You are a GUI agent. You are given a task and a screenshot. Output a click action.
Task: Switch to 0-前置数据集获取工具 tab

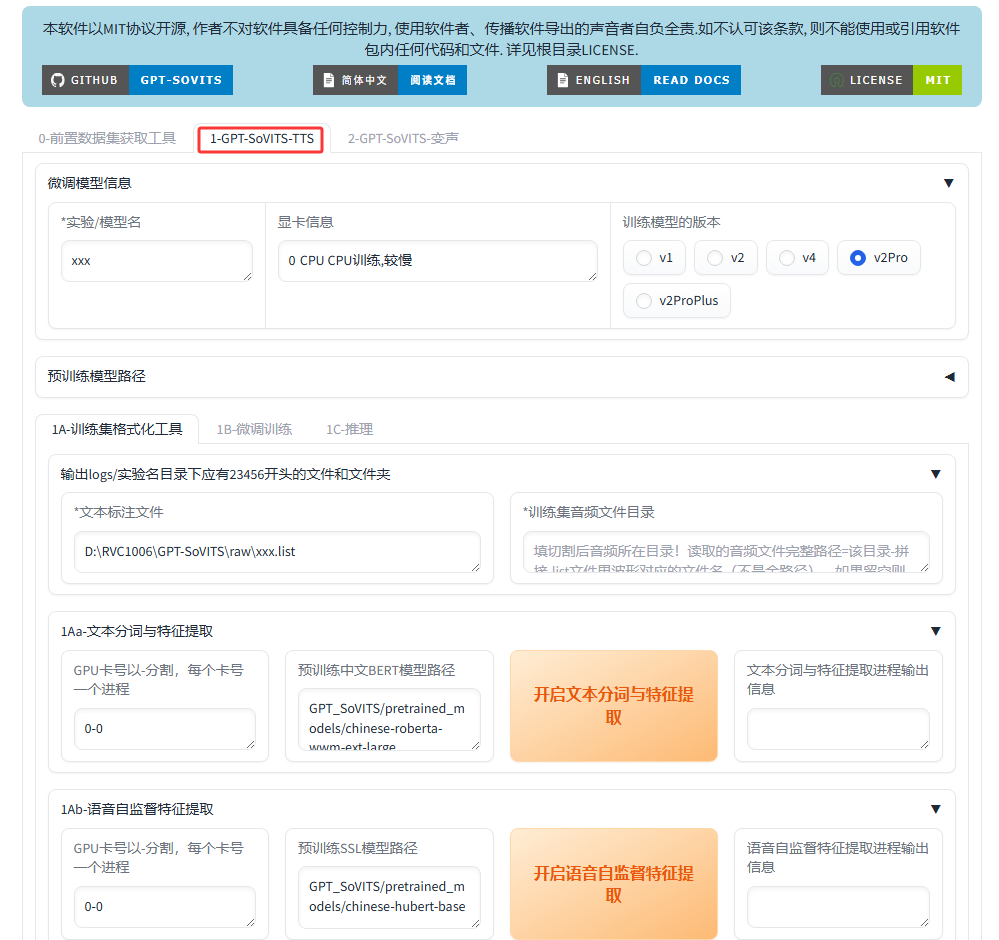tap(107, 139)
